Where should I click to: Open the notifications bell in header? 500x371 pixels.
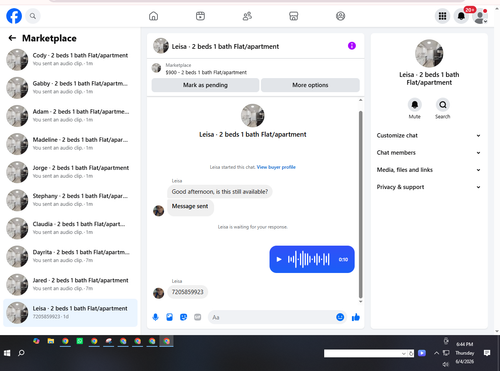[461, 16]
